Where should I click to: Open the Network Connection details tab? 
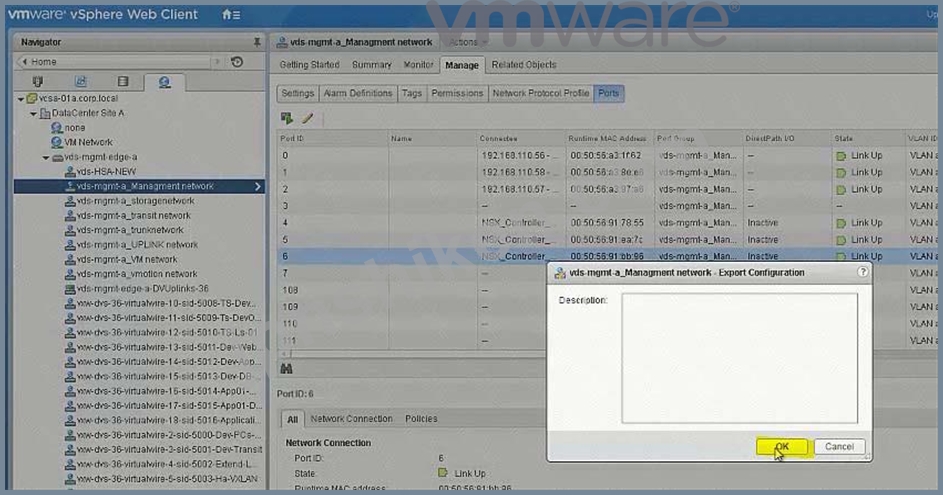tap(351, 419)
